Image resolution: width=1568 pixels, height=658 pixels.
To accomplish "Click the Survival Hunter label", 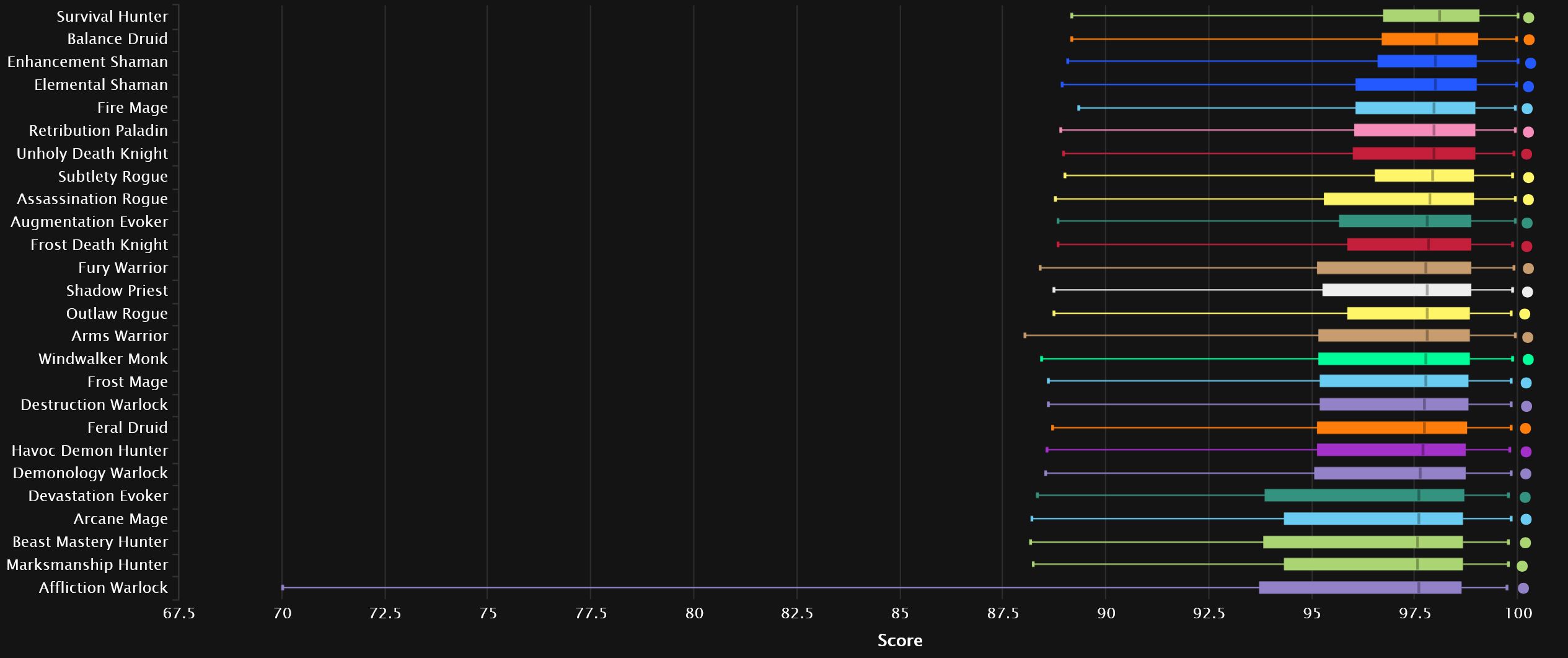I will coord(112,16).
